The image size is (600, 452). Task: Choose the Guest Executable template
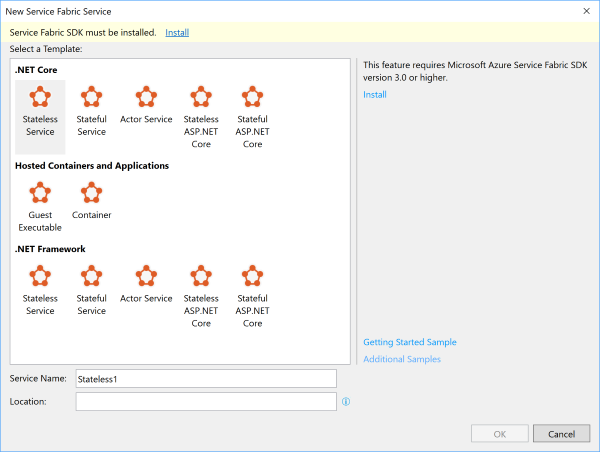[40, 205]
